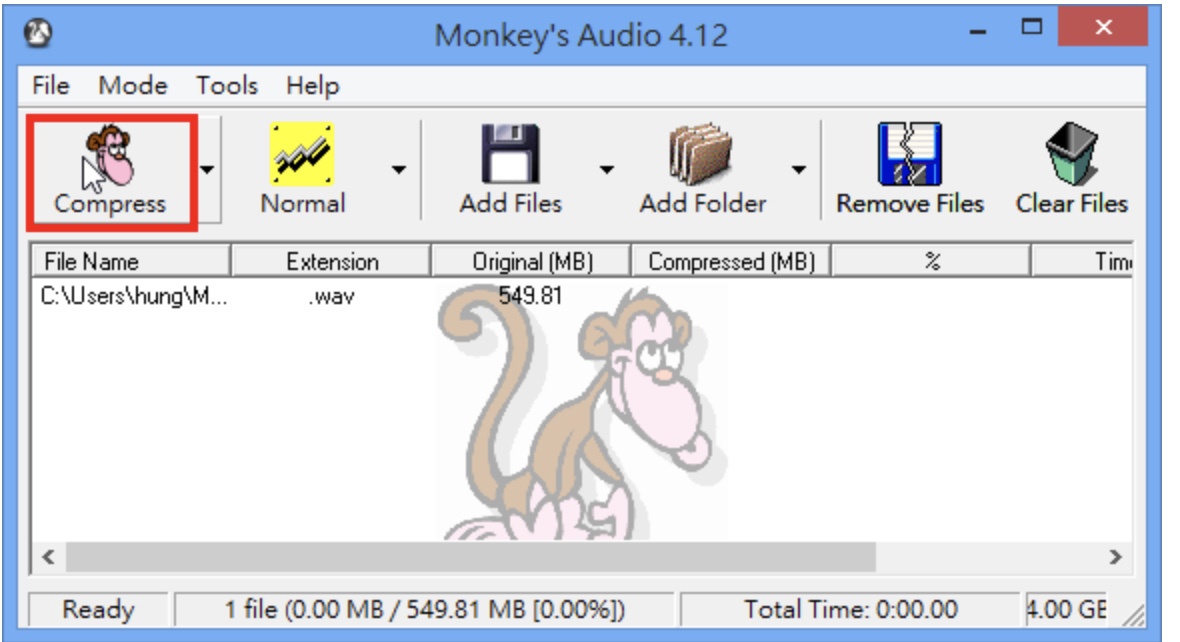
Task: Maximize the Monkey's Audio window
Action: [1032, 29]
